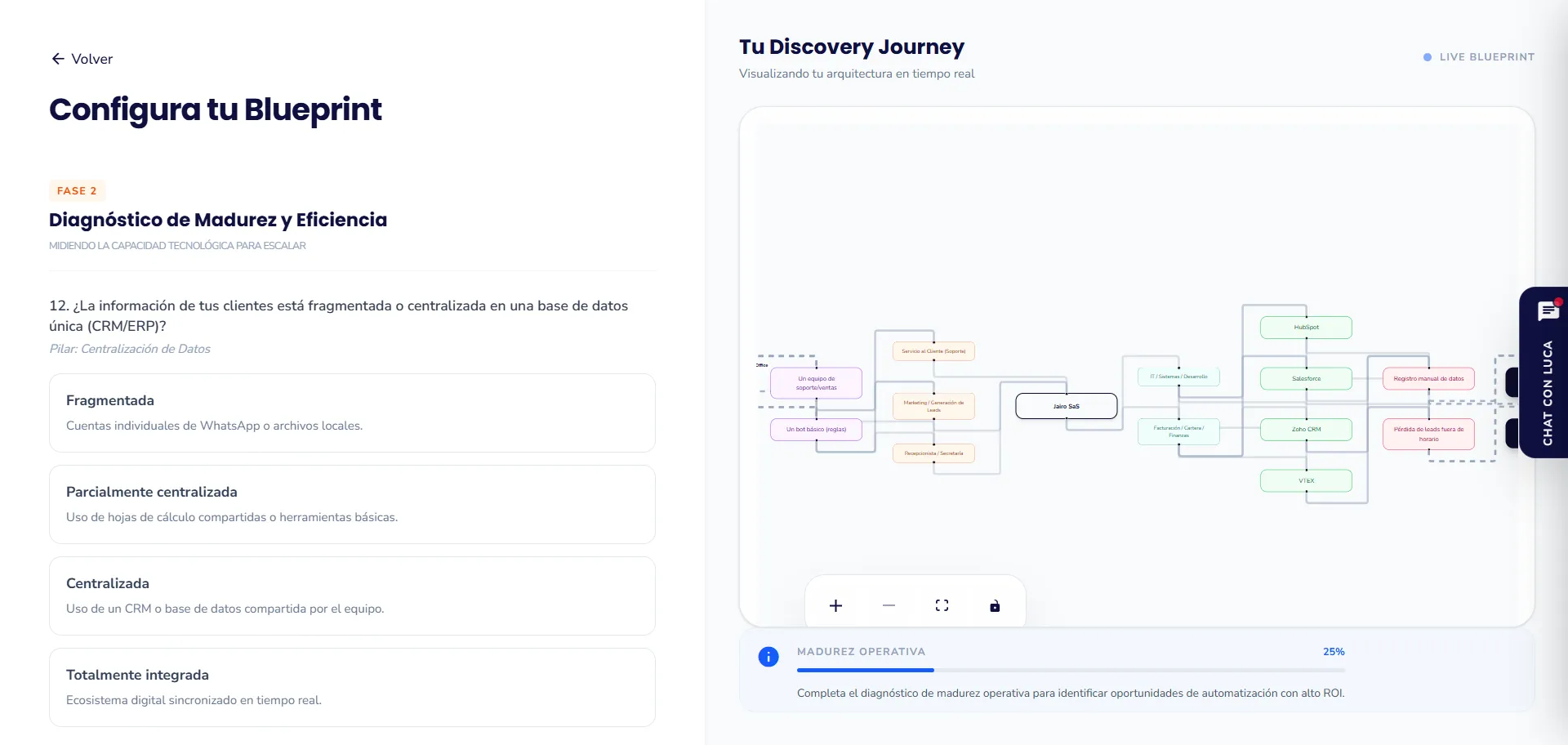Click the IT / Sistemas / Desarrollo node
The height and width of the screenshot is (745, 1568).
click(x=1178, y=377)
